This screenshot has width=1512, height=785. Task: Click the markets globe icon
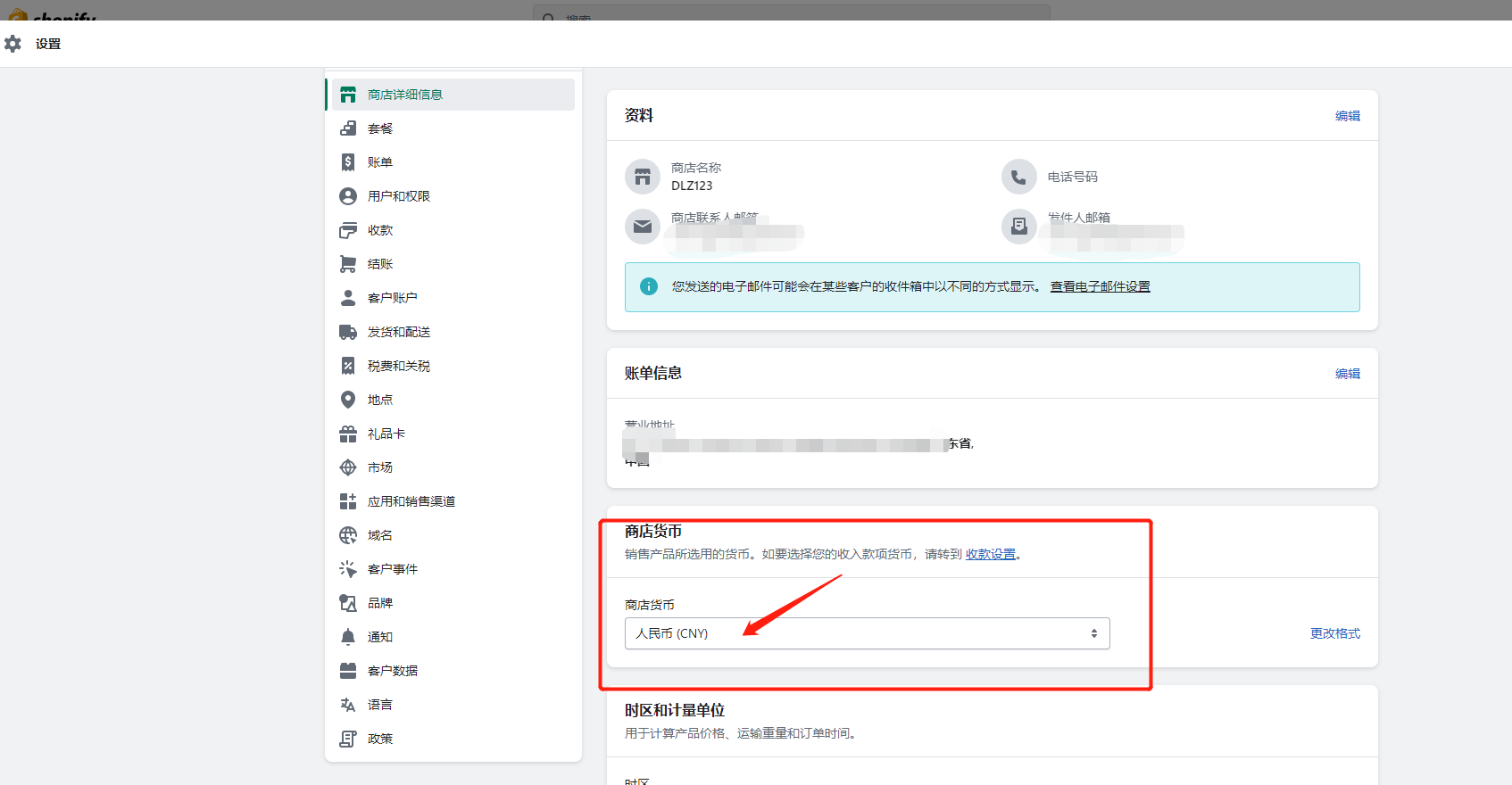348,467
